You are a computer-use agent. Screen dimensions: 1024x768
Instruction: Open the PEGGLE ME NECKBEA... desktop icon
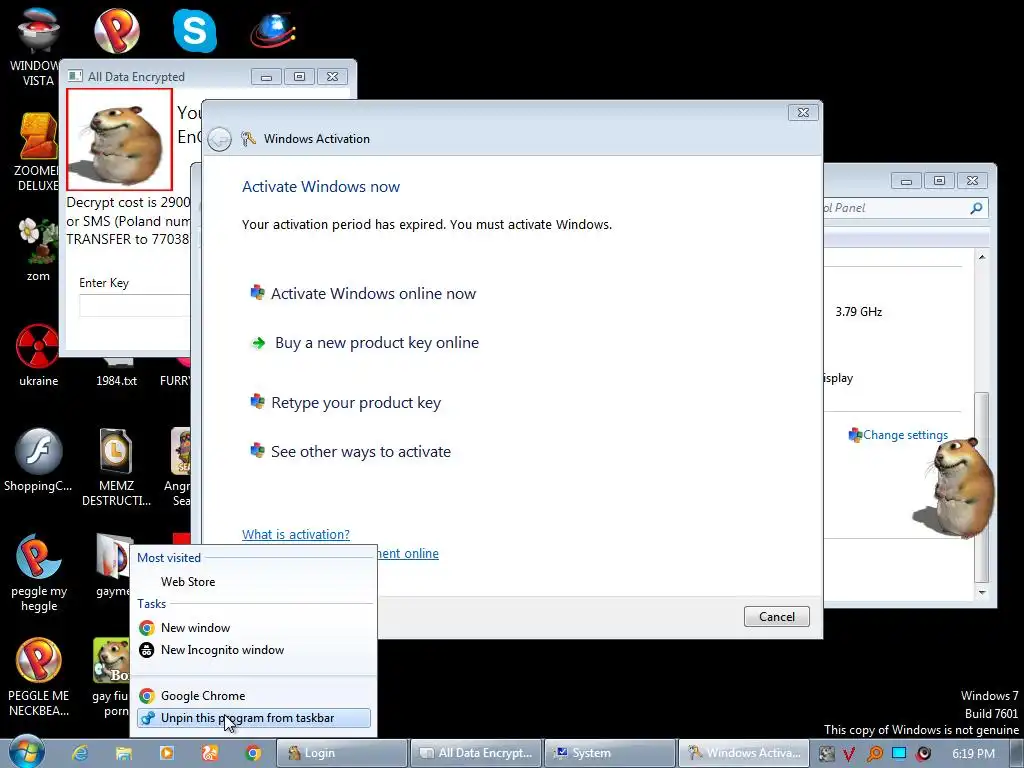[x=39, y=677]
